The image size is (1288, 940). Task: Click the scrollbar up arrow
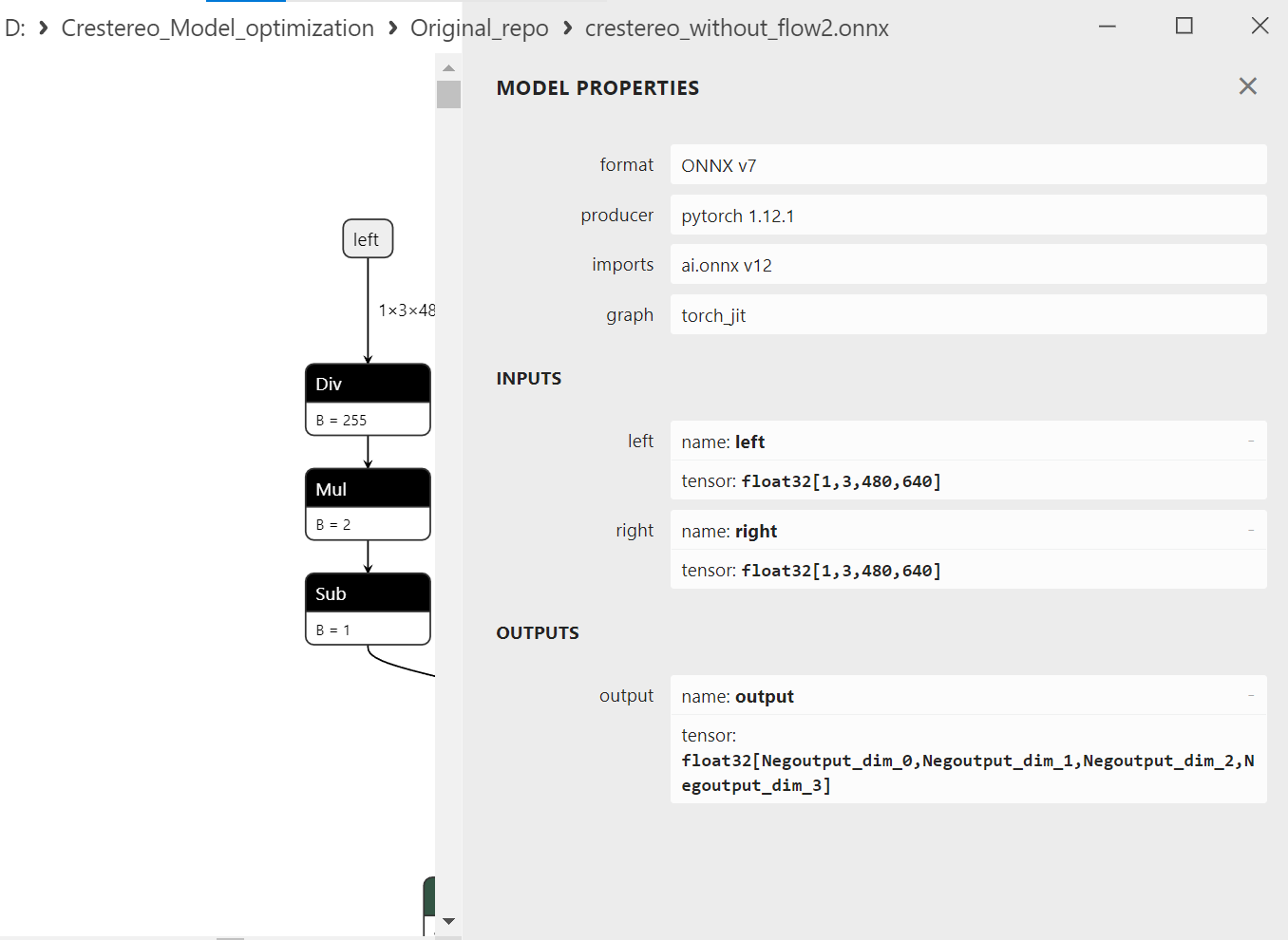click(x=448, y=66)
